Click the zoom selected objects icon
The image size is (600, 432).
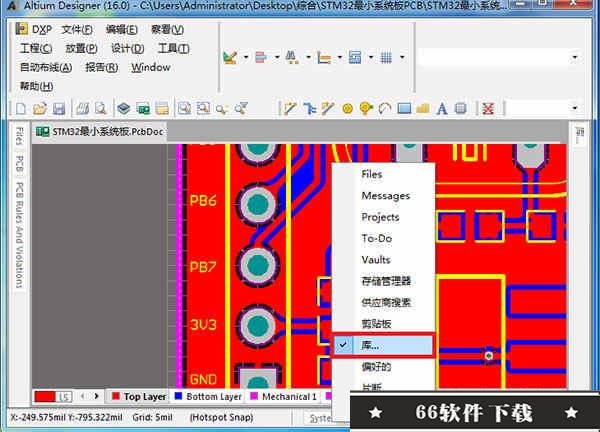click(203, 109)
